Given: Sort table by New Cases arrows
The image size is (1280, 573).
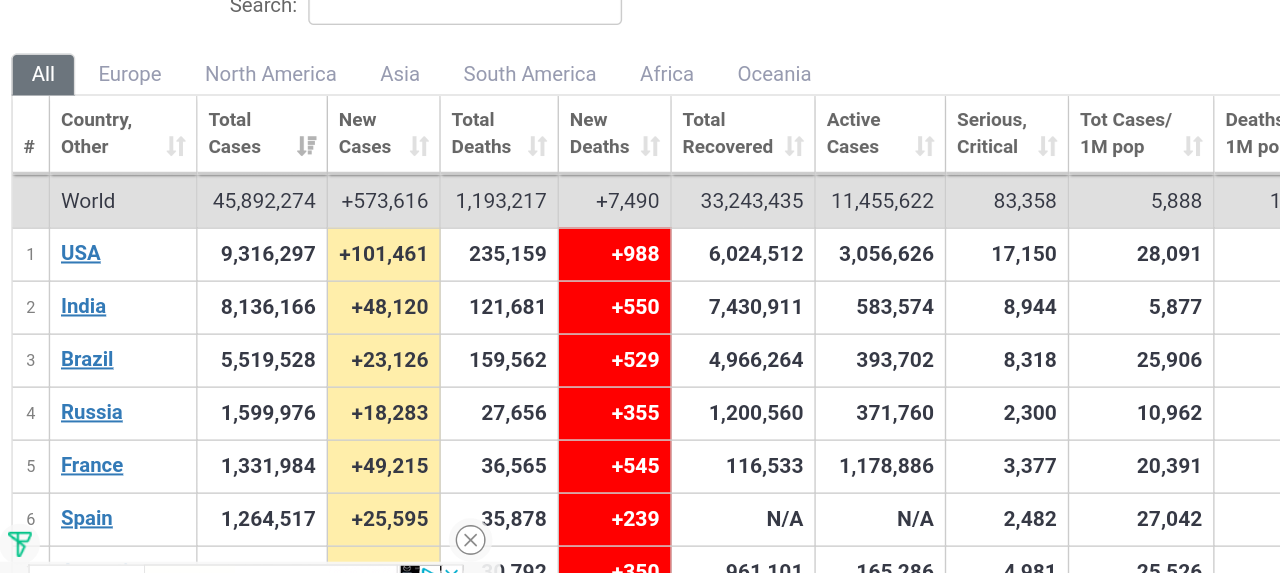Looking at the screenshot, I should [x=419, y=147].
